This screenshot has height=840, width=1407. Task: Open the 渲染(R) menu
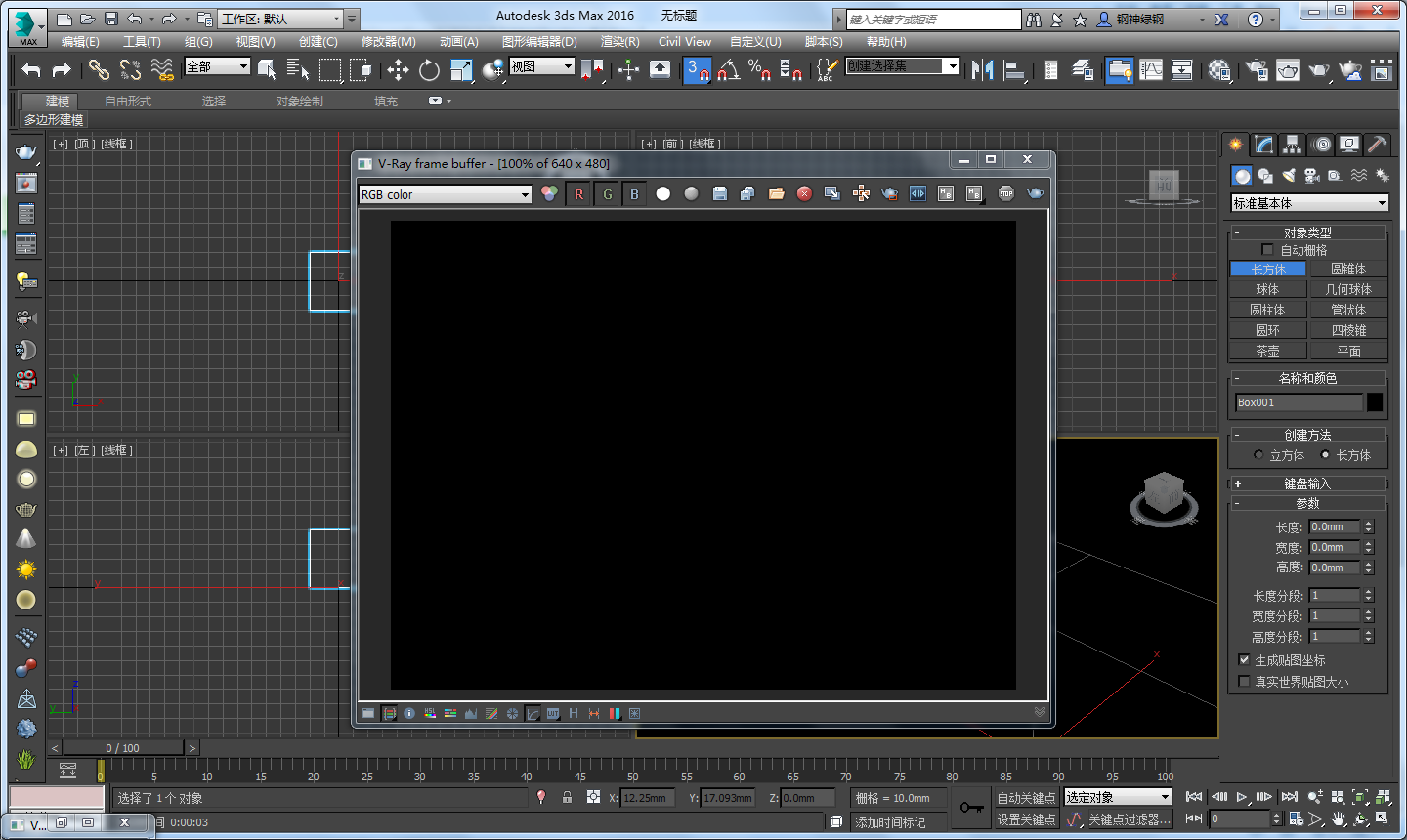click(619, 42)
